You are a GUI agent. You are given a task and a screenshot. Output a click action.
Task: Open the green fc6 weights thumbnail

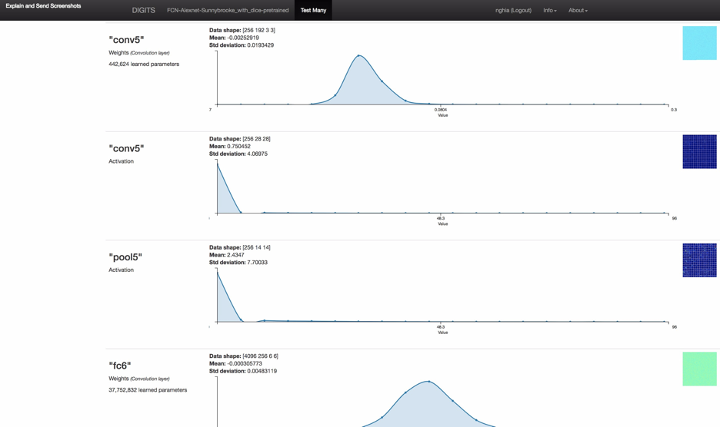[699, 369]
